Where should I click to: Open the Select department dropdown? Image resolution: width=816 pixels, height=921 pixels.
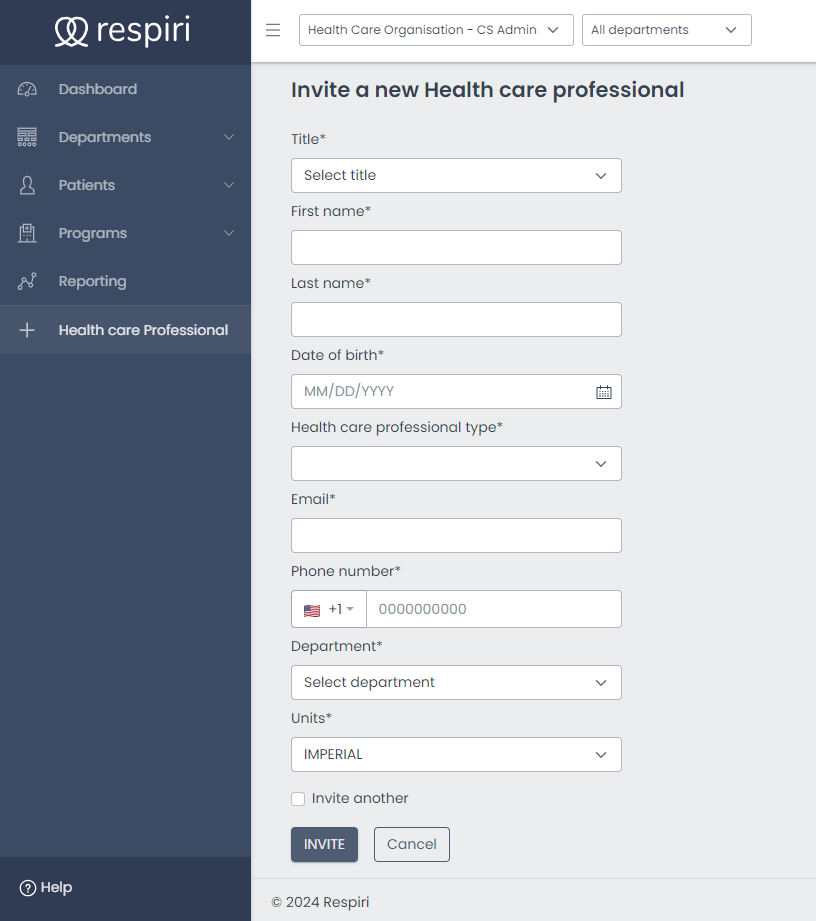tap(456, 683)
